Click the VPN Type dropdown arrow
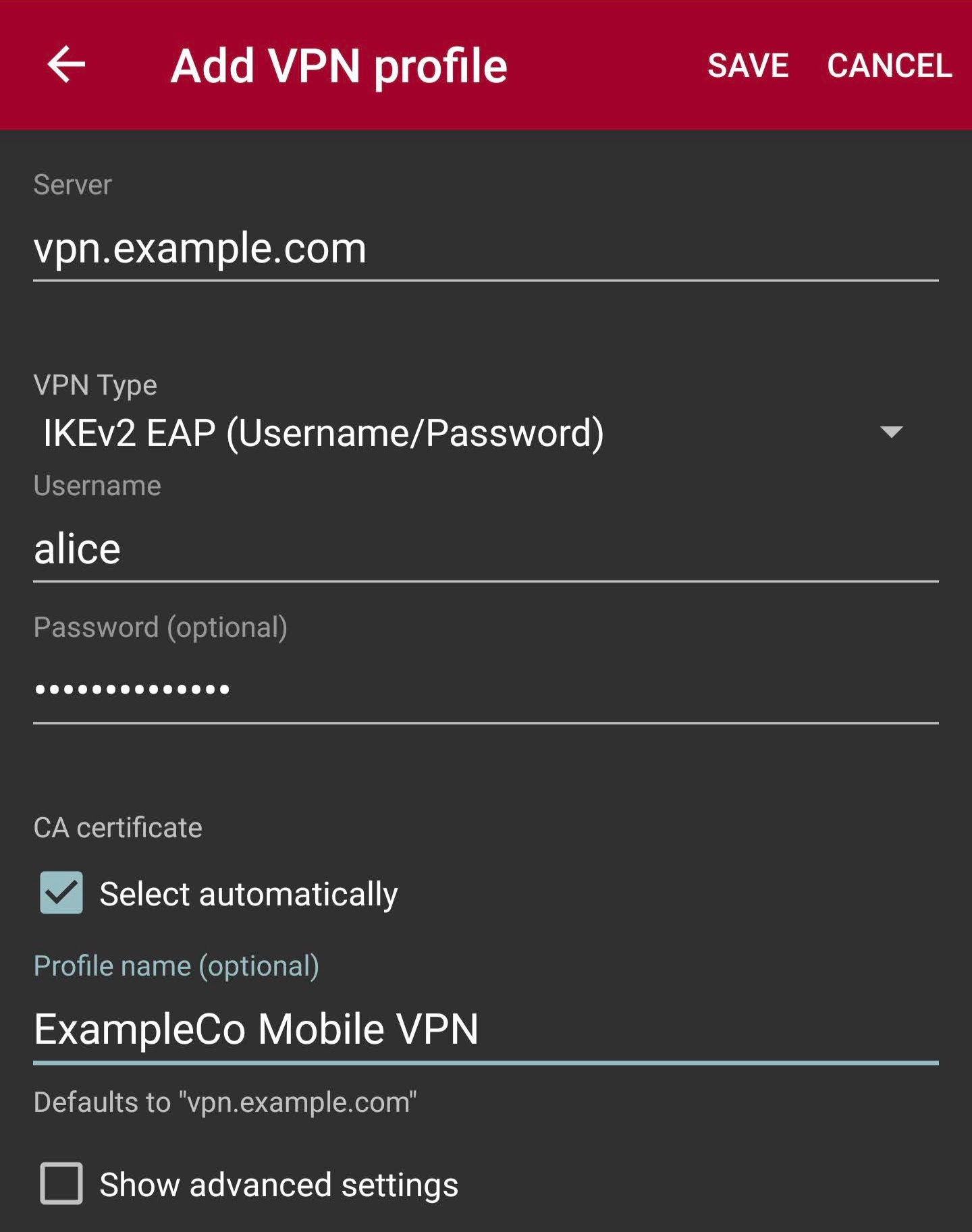Viewport: 972px width, 1232px height. tap(891, 432)
